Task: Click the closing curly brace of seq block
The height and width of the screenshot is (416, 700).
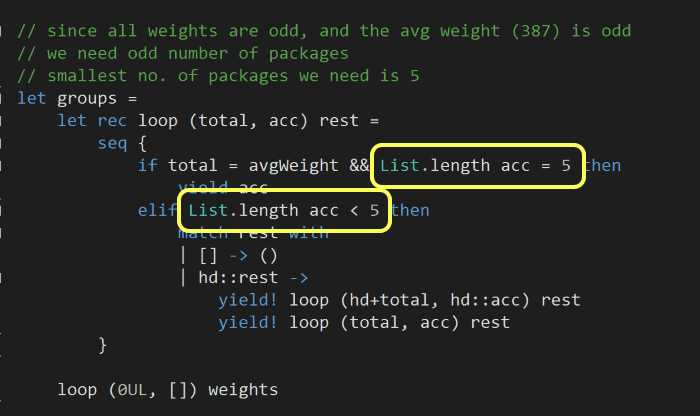Action: click(102, 344)
